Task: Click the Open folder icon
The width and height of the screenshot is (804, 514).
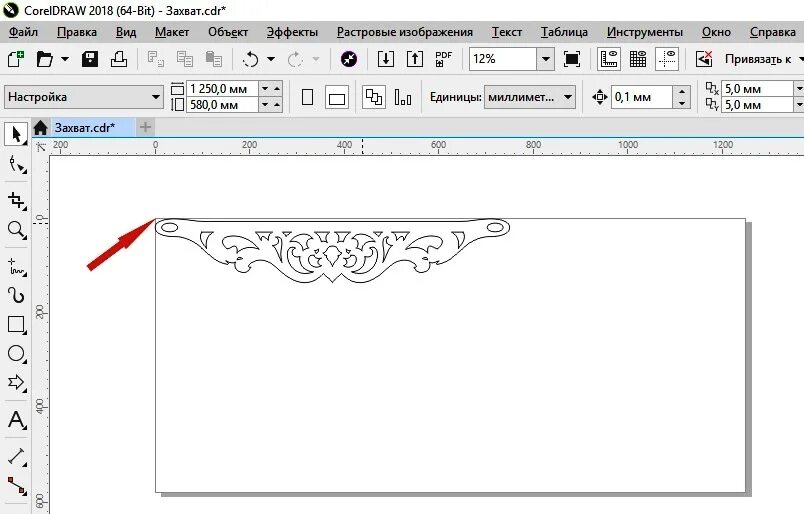Action: click(45, 58)
